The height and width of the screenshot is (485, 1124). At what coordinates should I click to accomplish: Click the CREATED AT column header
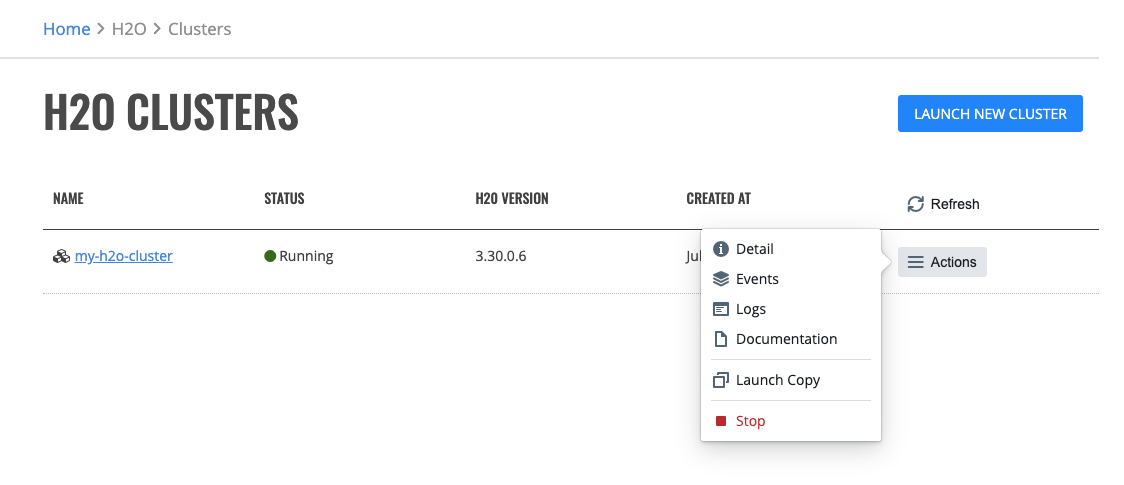[718, 198]
